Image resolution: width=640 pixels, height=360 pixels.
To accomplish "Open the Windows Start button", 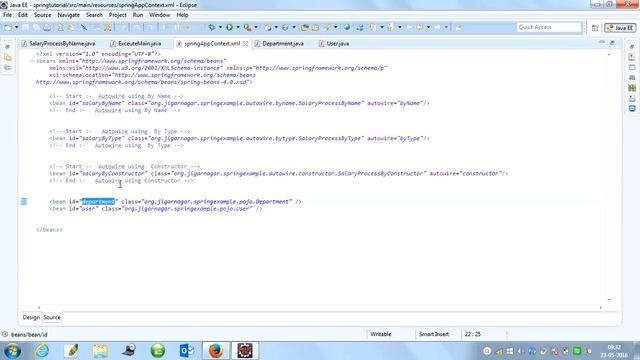I will click(11, 351).
